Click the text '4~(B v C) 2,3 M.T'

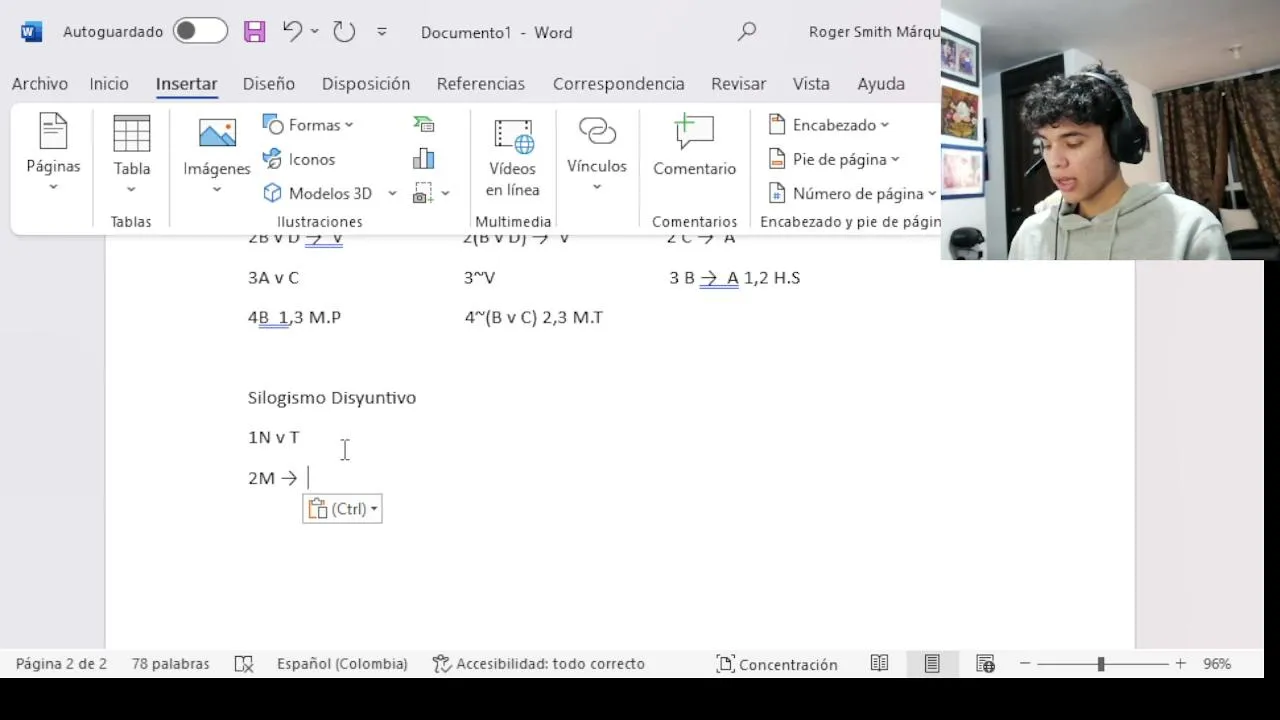click(x=534, y=318)
